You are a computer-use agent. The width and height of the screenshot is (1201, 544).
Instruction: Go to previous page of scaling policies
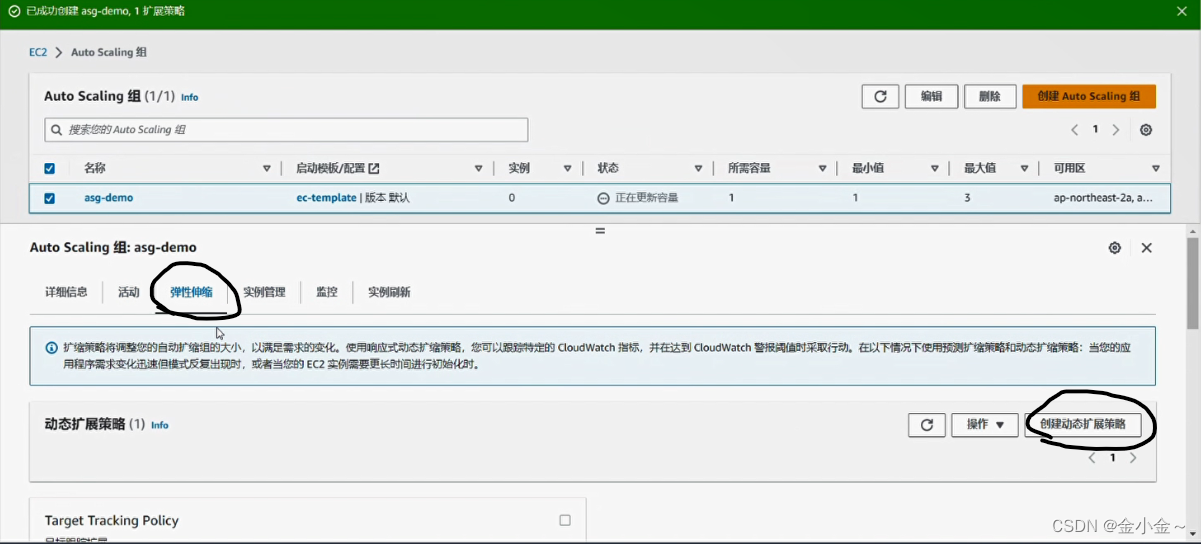tap(1092, 458)
